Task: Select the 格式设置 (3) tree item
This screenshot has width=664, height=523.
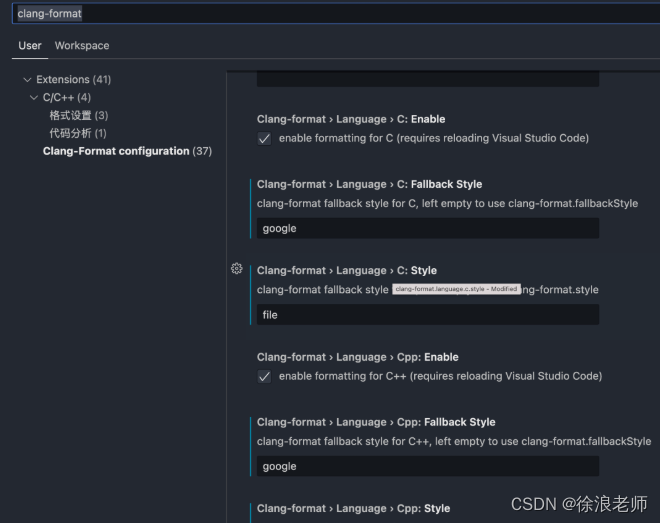Action: pos(79,115)
